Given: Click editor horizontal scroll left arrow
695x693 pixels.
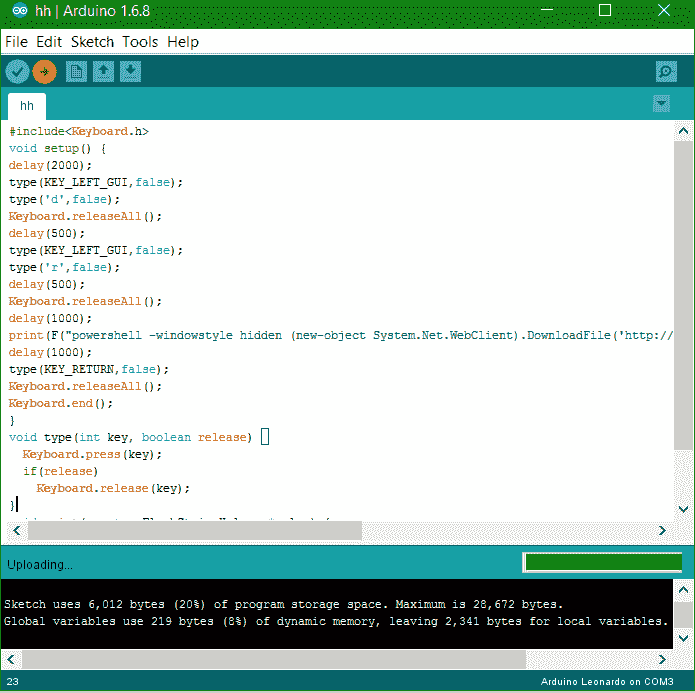Looking at the screenshot, I should (x=17, y=530).
